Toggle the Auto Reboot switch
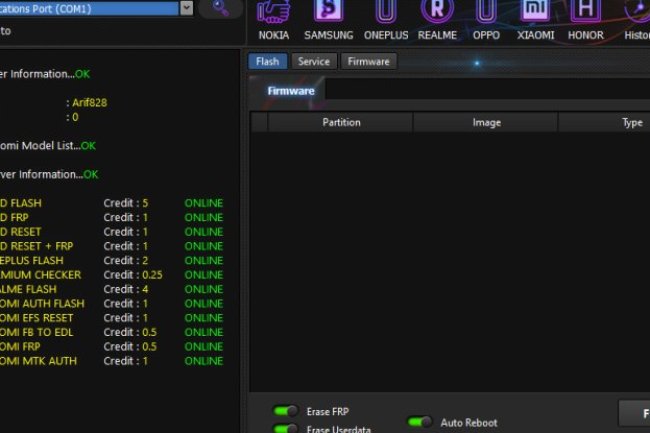This screenshot has height=433, width=650. tap(420, 422)
